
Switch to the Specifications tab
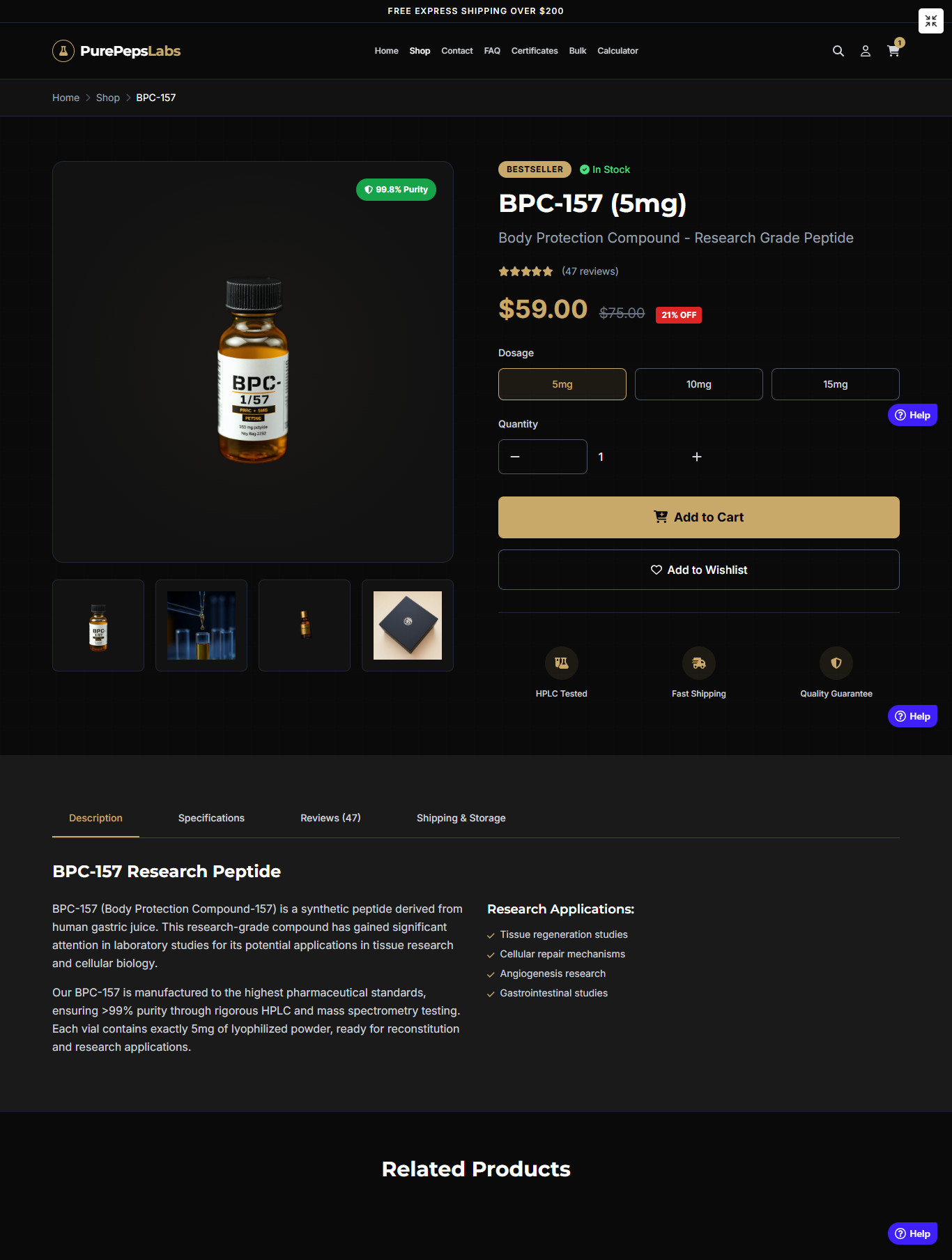(211, 818)
